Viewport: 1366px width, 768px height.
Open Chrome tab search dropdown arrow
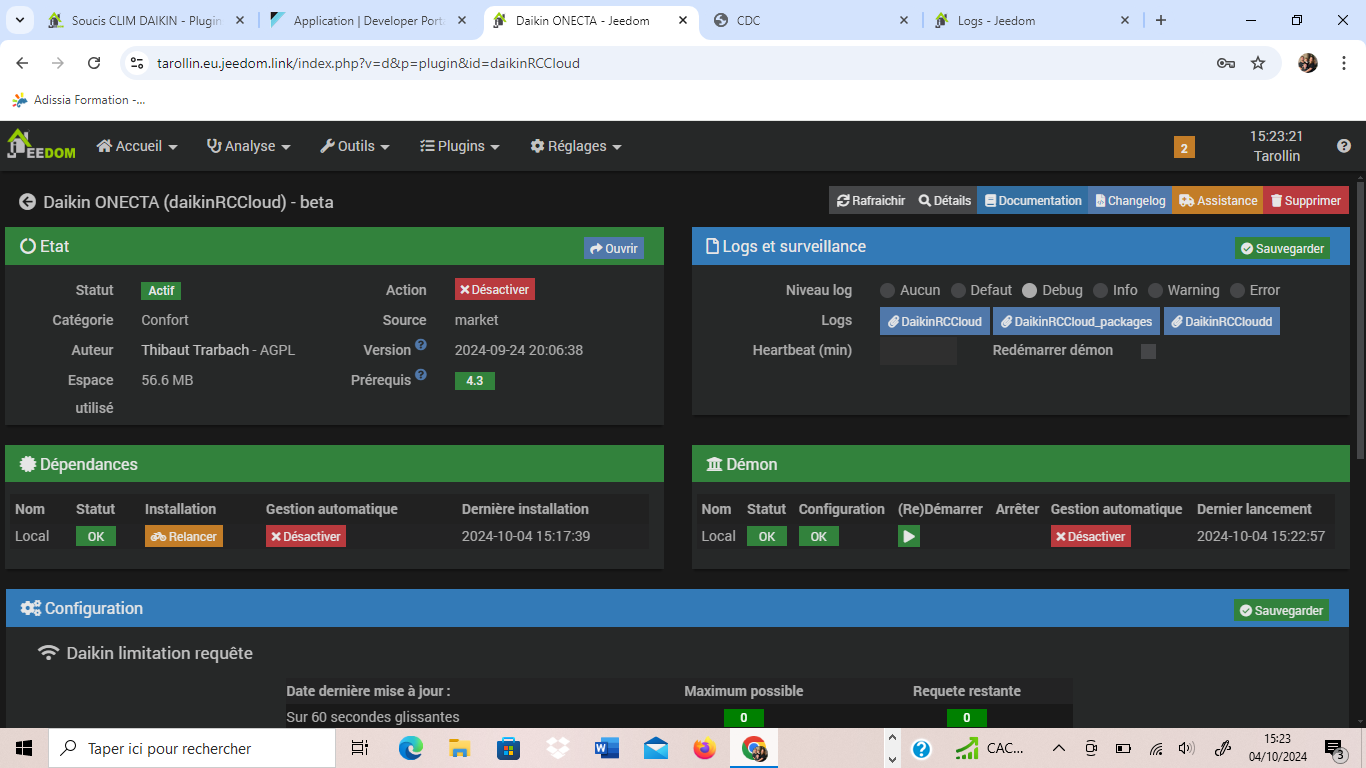[x=22, y=20]
